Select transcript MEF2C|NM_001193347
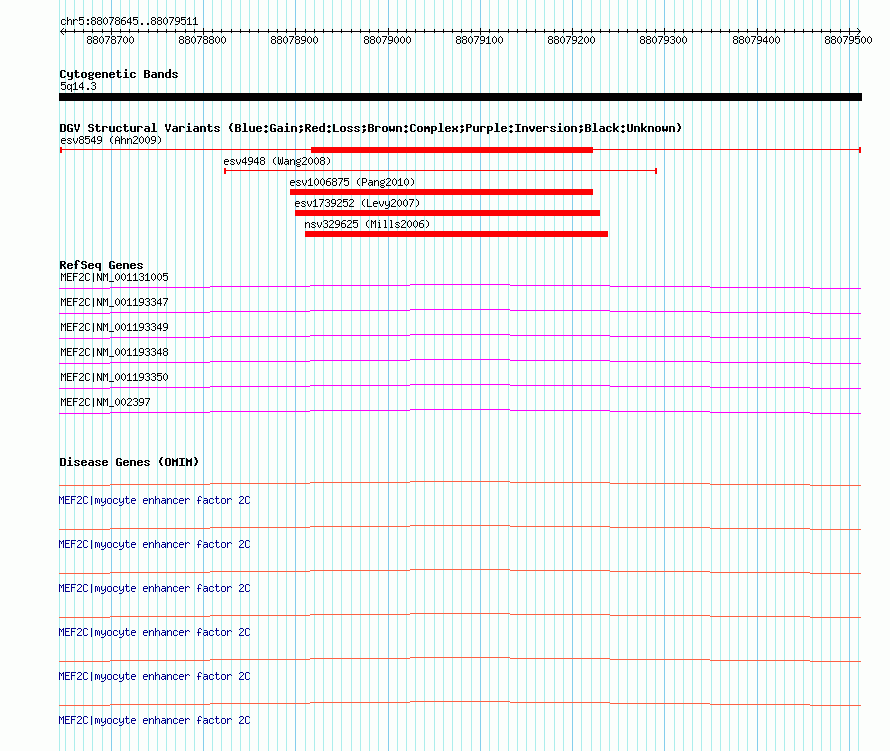The image size is (890, 751). [x=114, y=303]
